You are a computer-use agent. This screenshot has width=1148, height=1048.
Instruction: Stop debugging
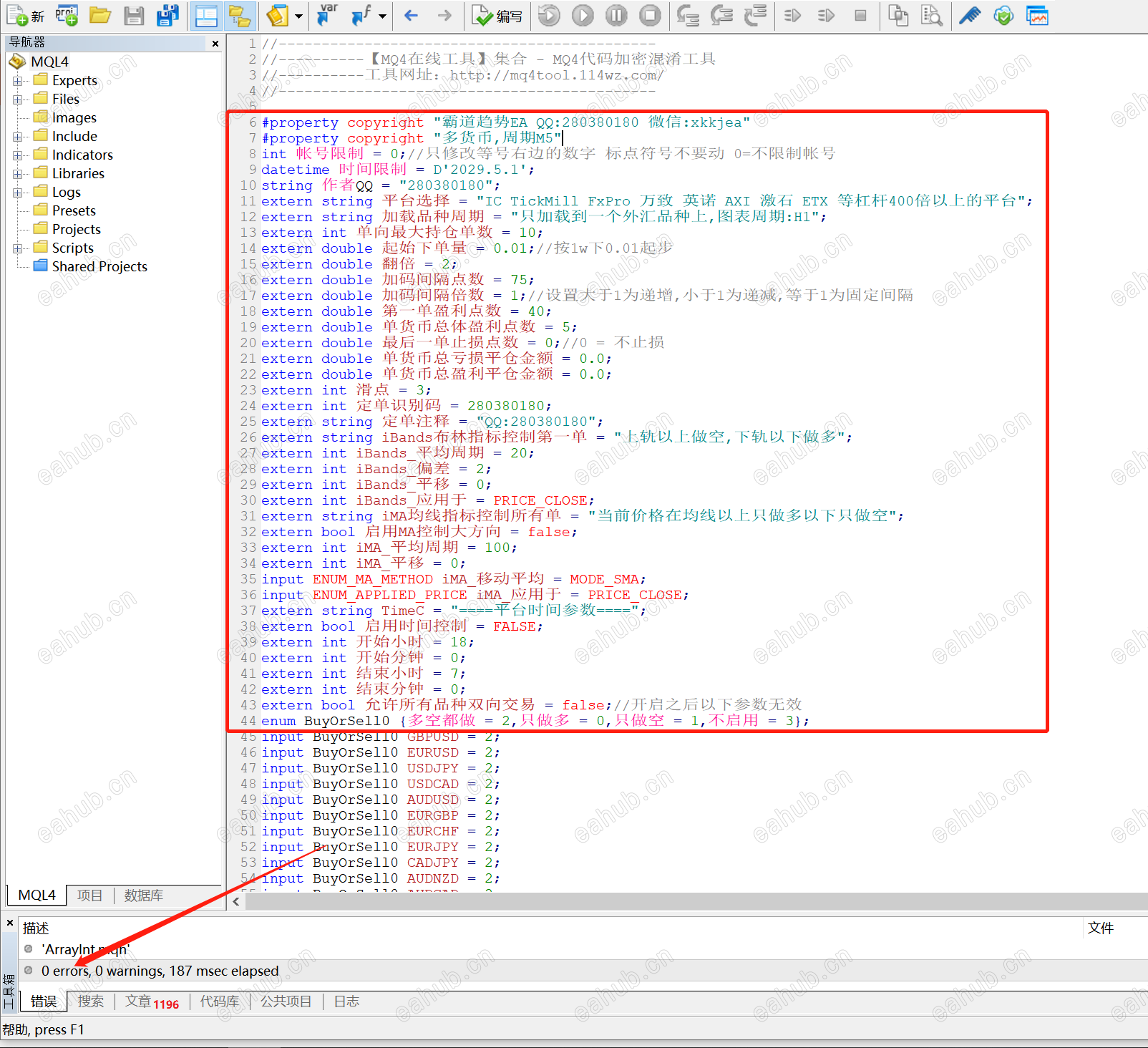click(650, 16)
